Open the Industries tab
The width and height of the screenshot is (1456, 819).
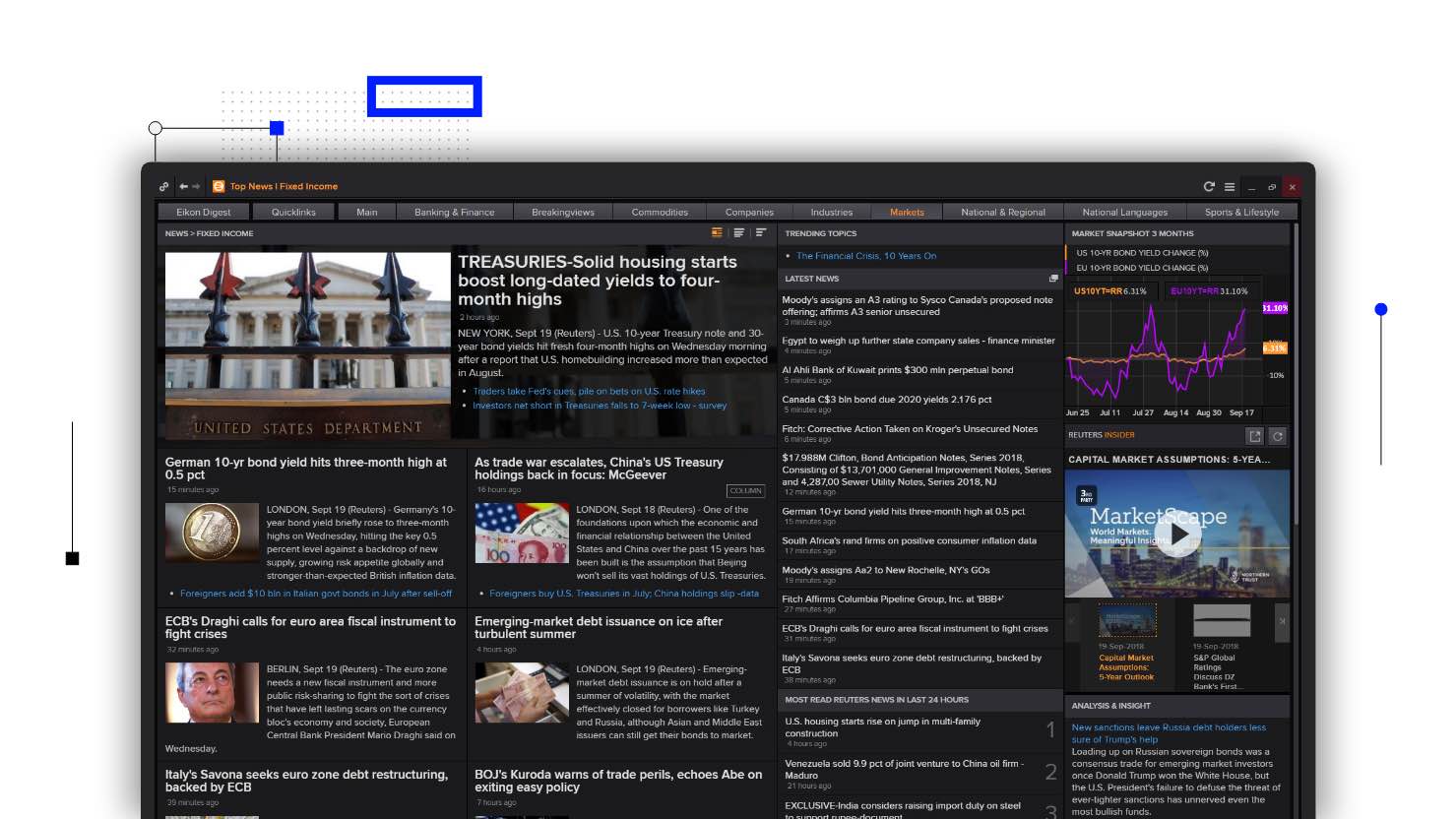click(832, 212)
